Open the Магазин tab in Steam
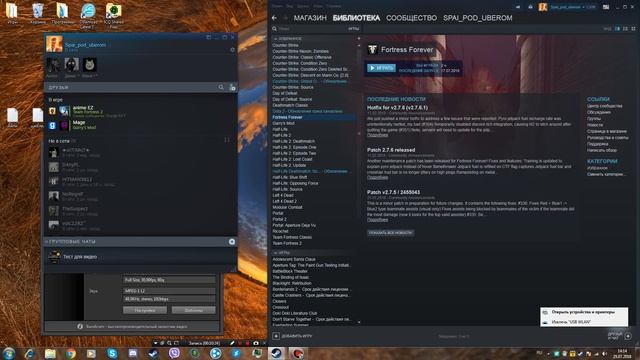The image size is (640, 360). pos(310,18)
